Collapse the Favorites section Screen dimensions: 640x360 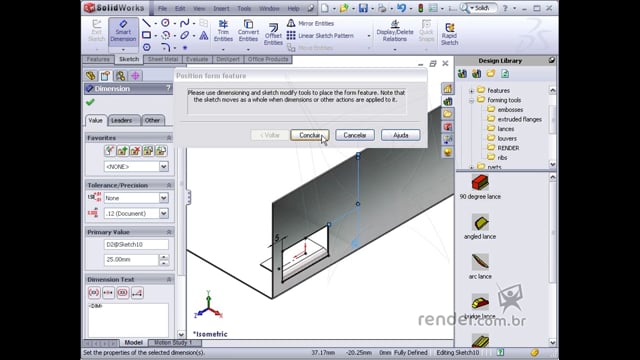coord(169,138)
